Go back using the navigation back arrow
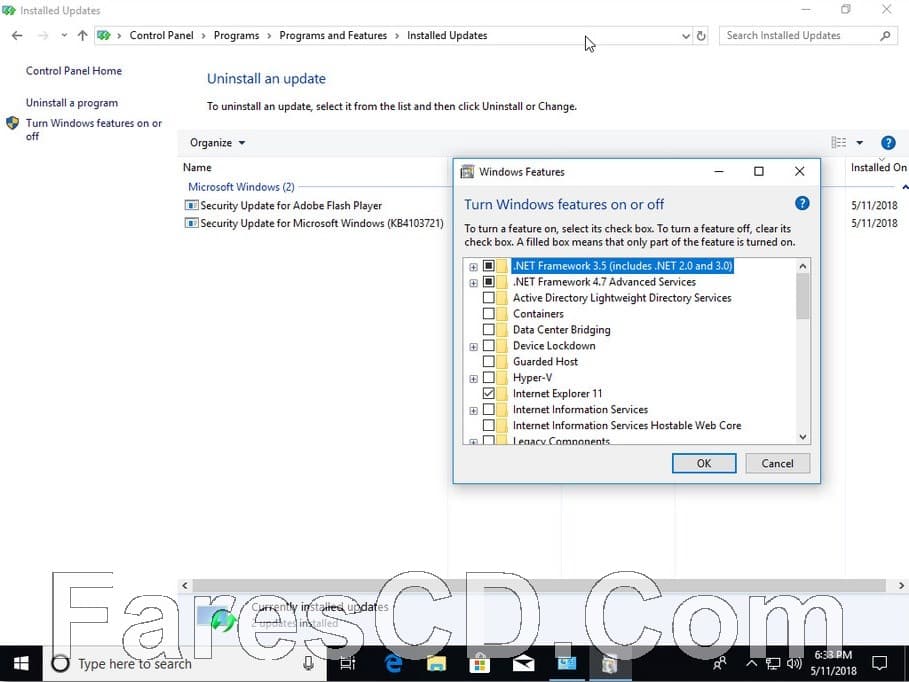The width and height of the screenshot is (909, 682). [x=17, y=36]
